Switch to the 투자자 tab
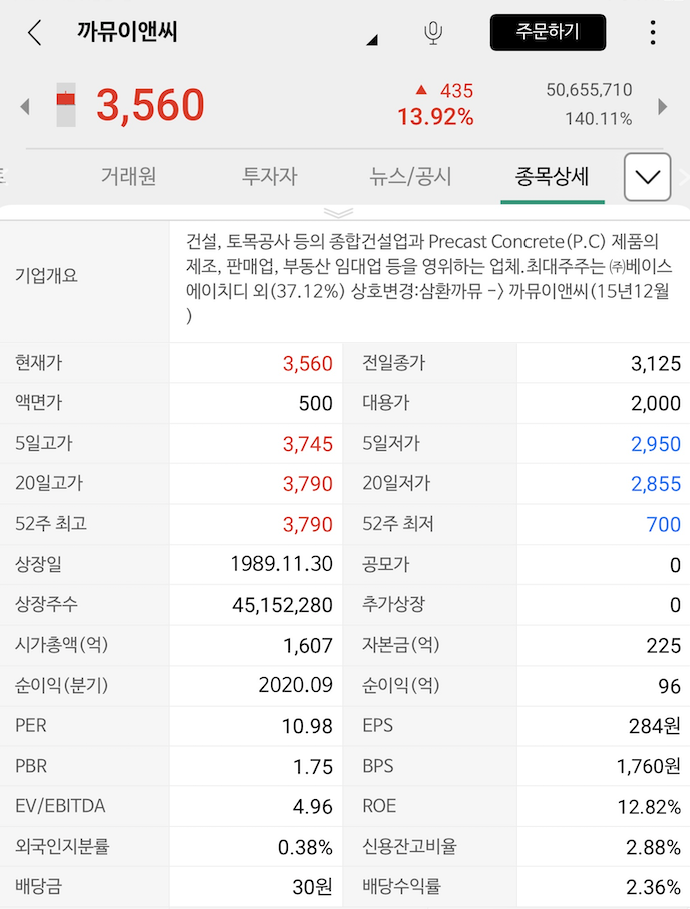 [270, 176]
